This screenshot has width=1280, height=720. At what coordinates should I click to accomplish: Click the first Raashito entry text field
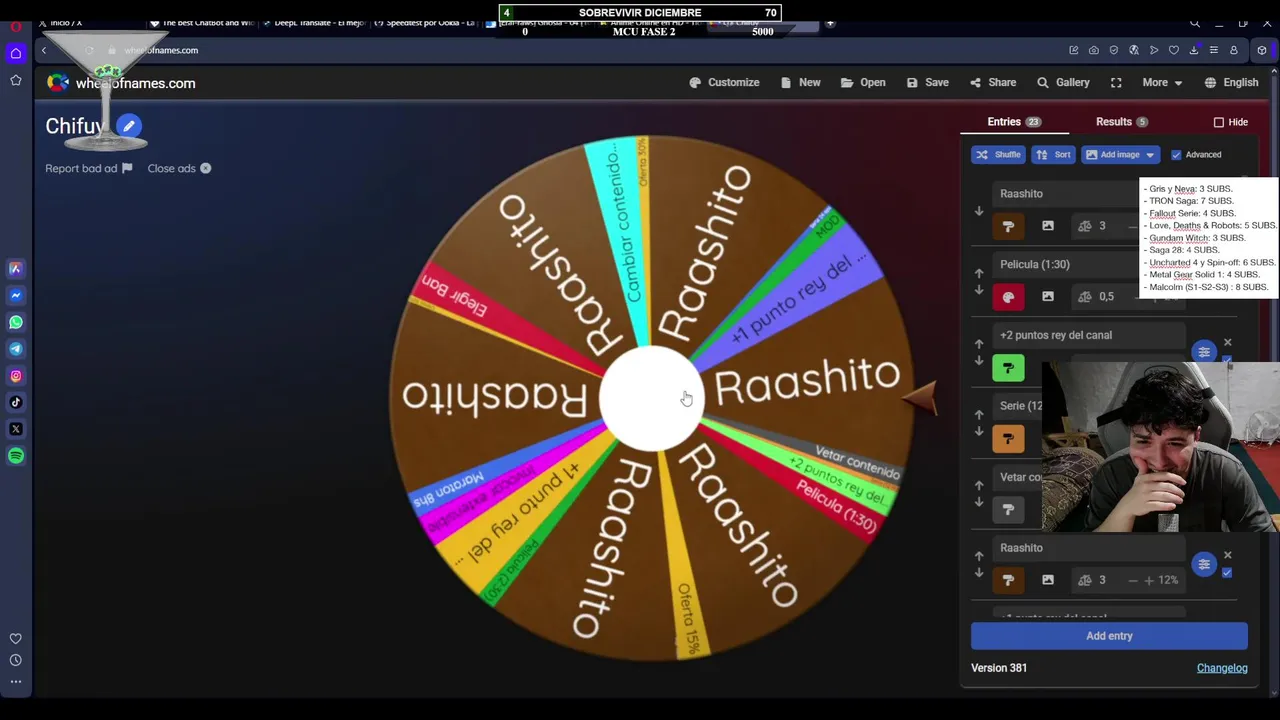(x=1068, y=194)
